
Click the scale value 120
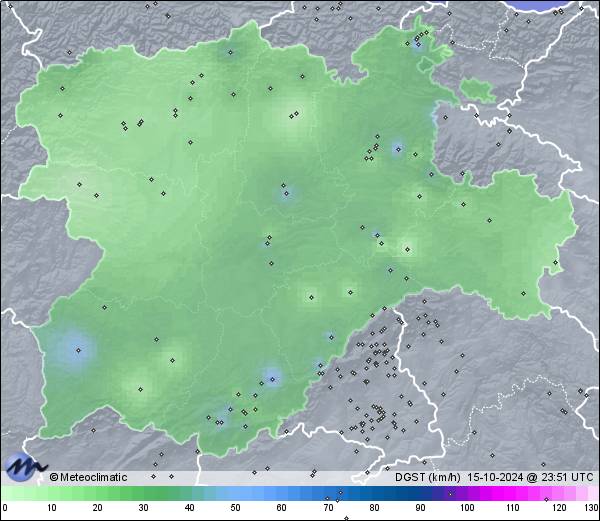559,508
